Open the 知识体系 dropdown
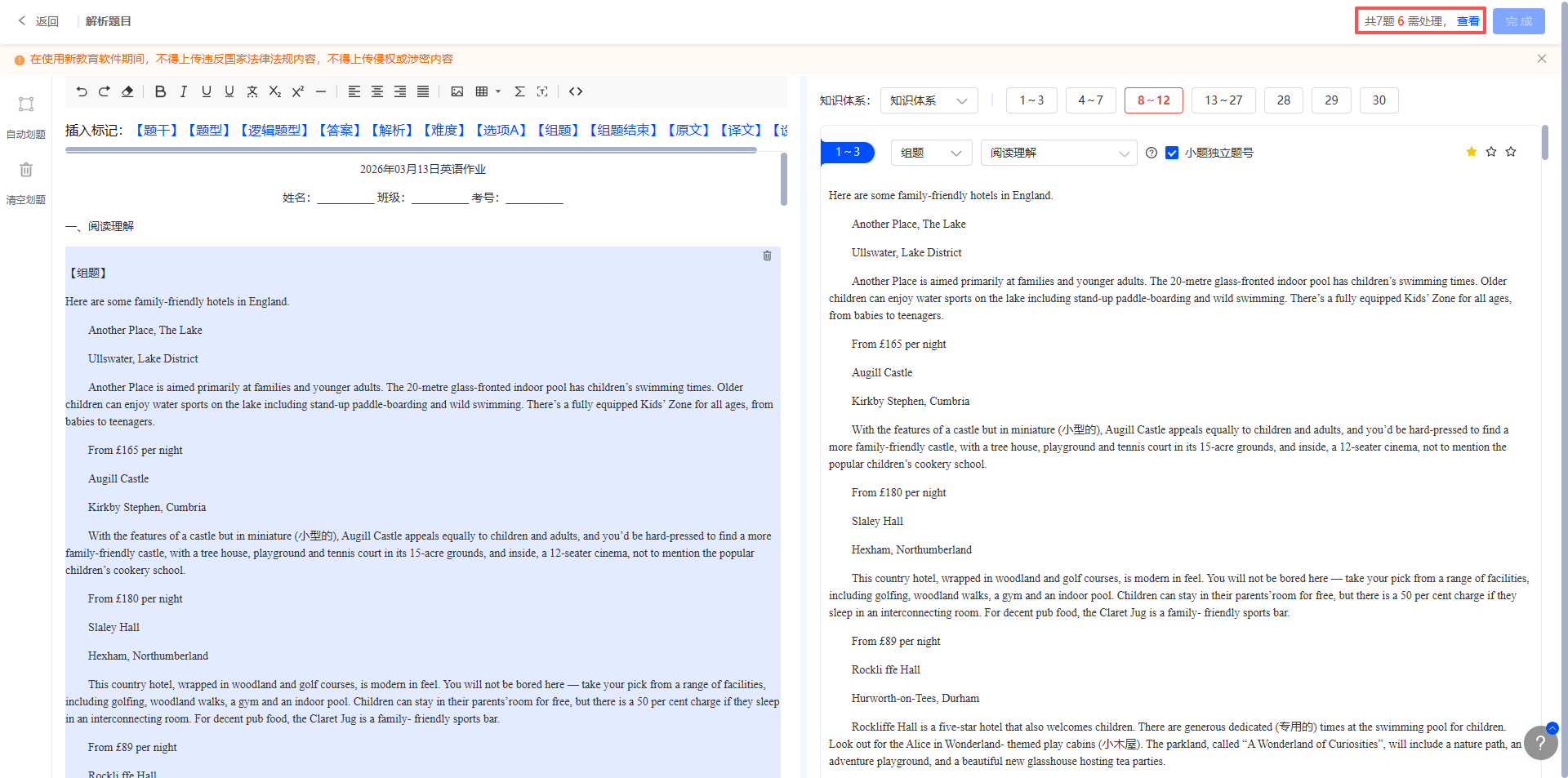 tap(929, 100)
